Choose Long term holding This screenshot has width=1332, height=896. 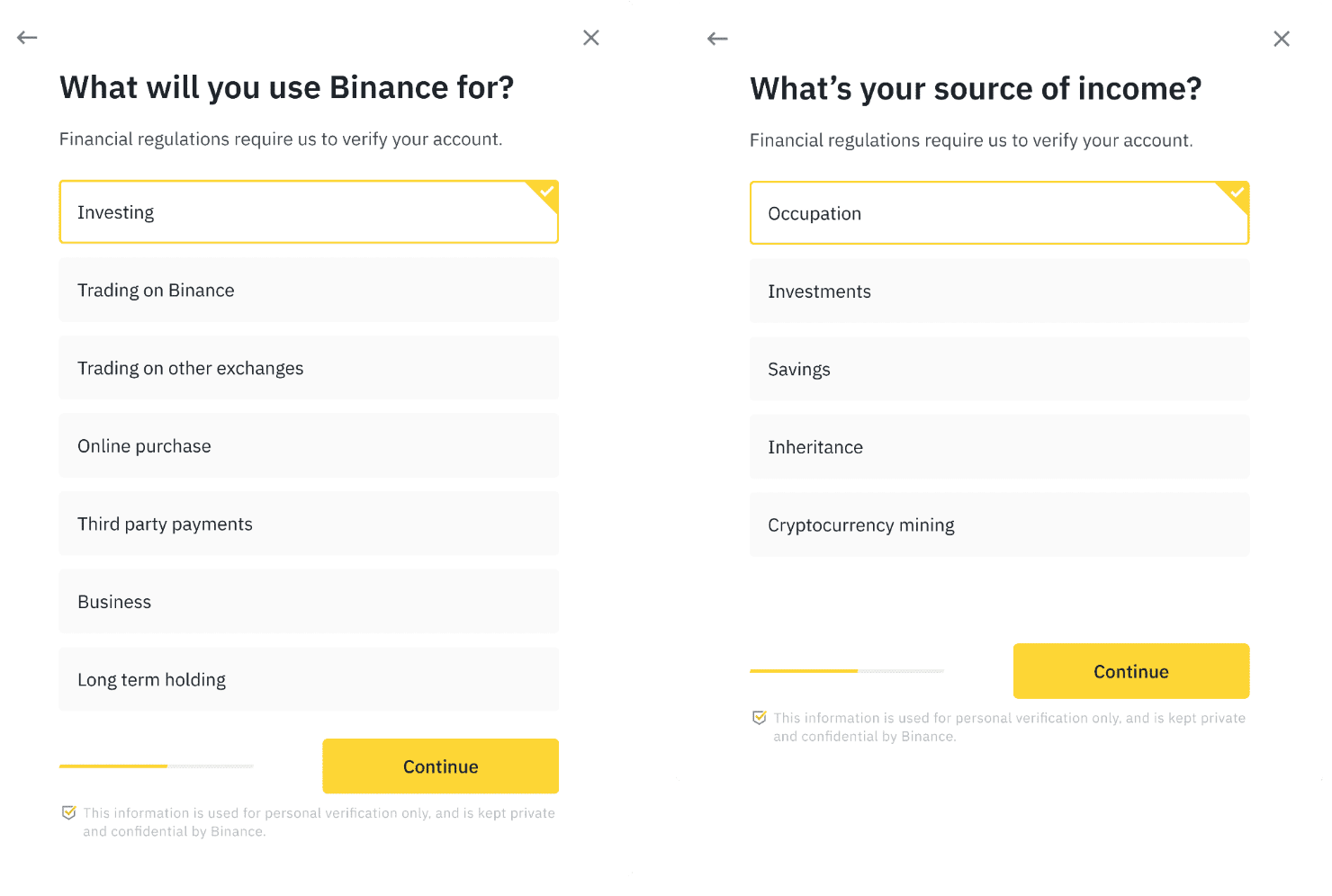(309, 679)
